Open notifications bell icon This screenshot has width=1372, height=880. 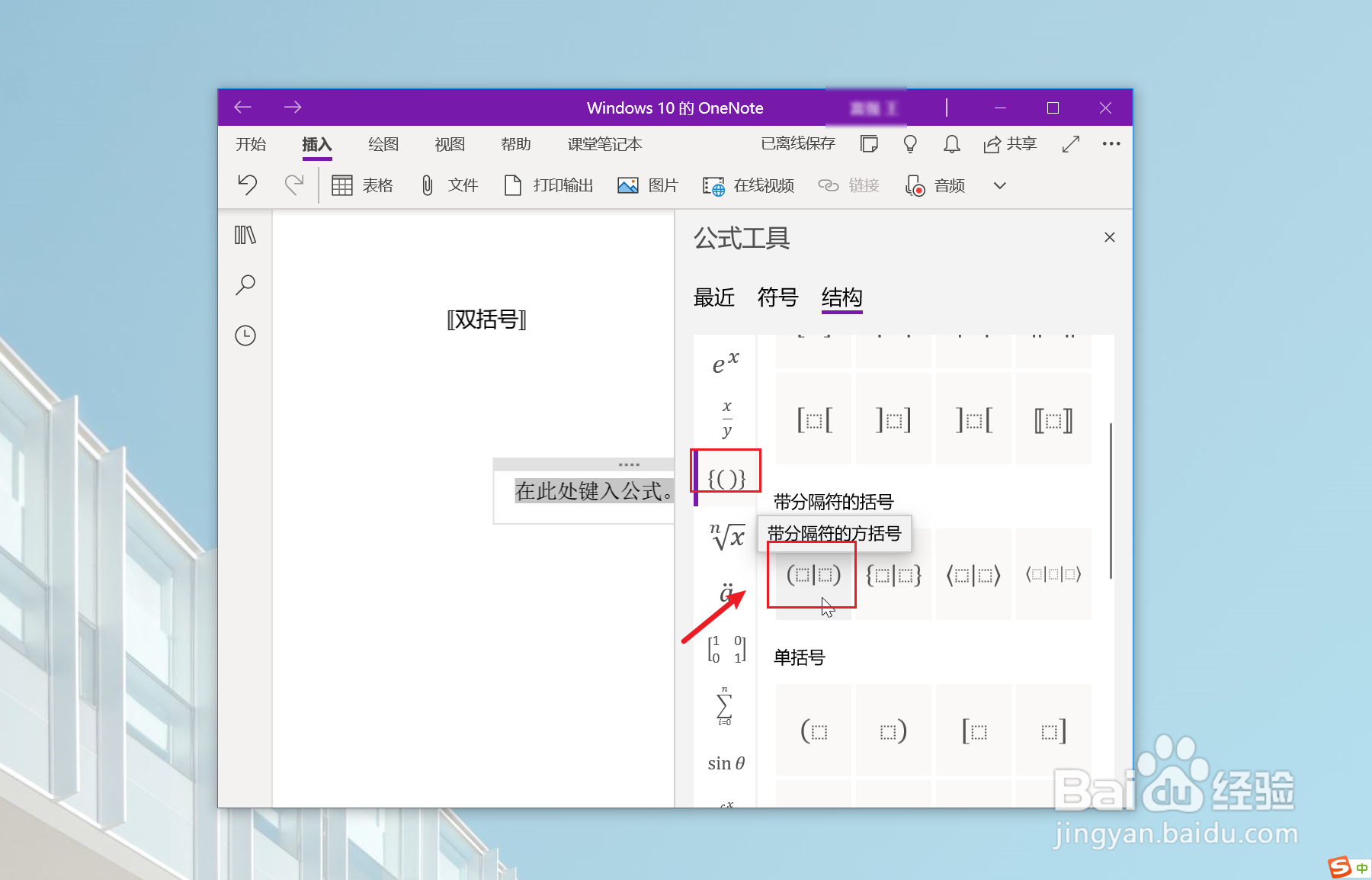(952, 143)
